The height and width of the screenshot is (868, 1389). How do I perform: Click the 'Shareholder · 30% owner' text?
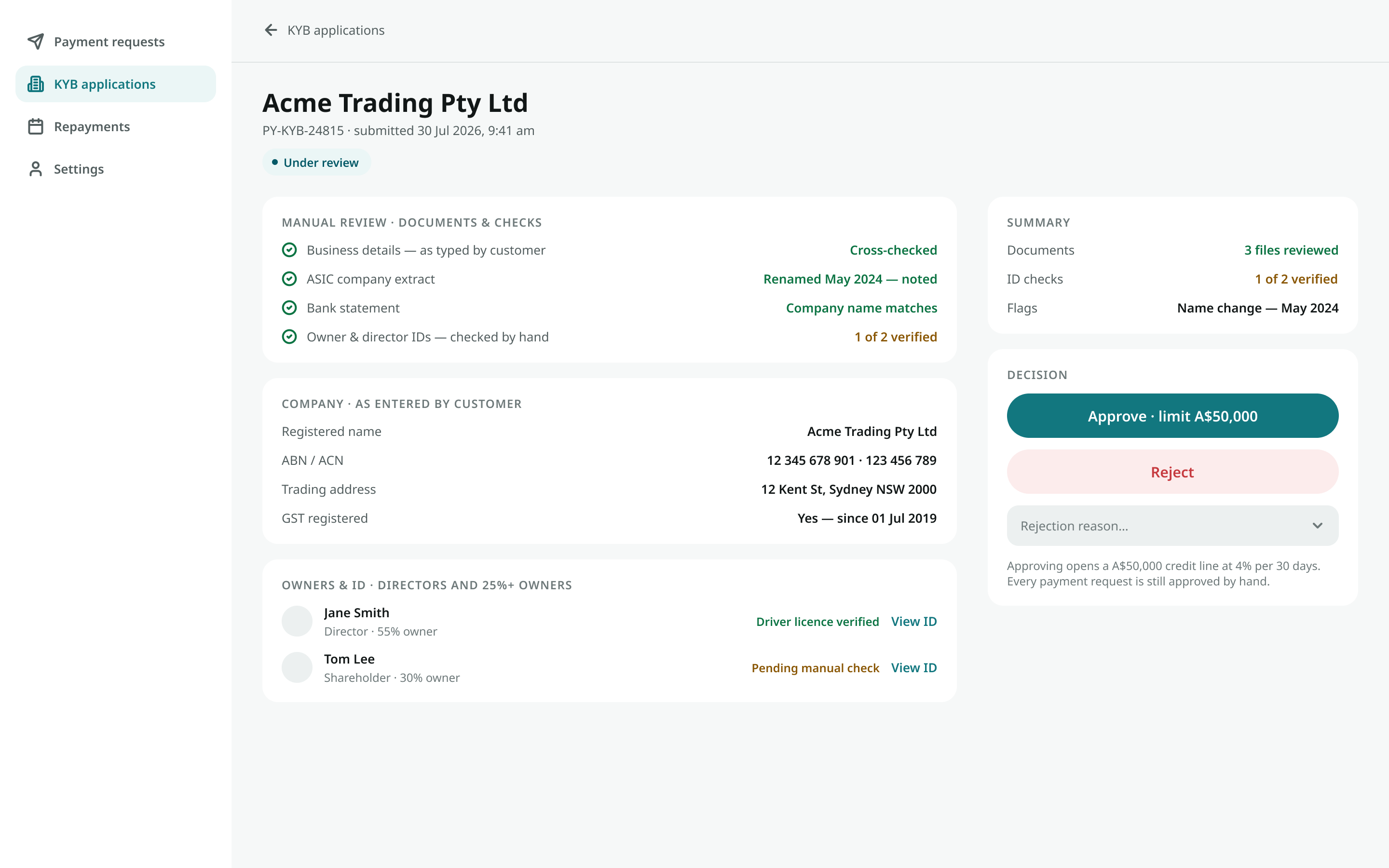click(392, 678)
